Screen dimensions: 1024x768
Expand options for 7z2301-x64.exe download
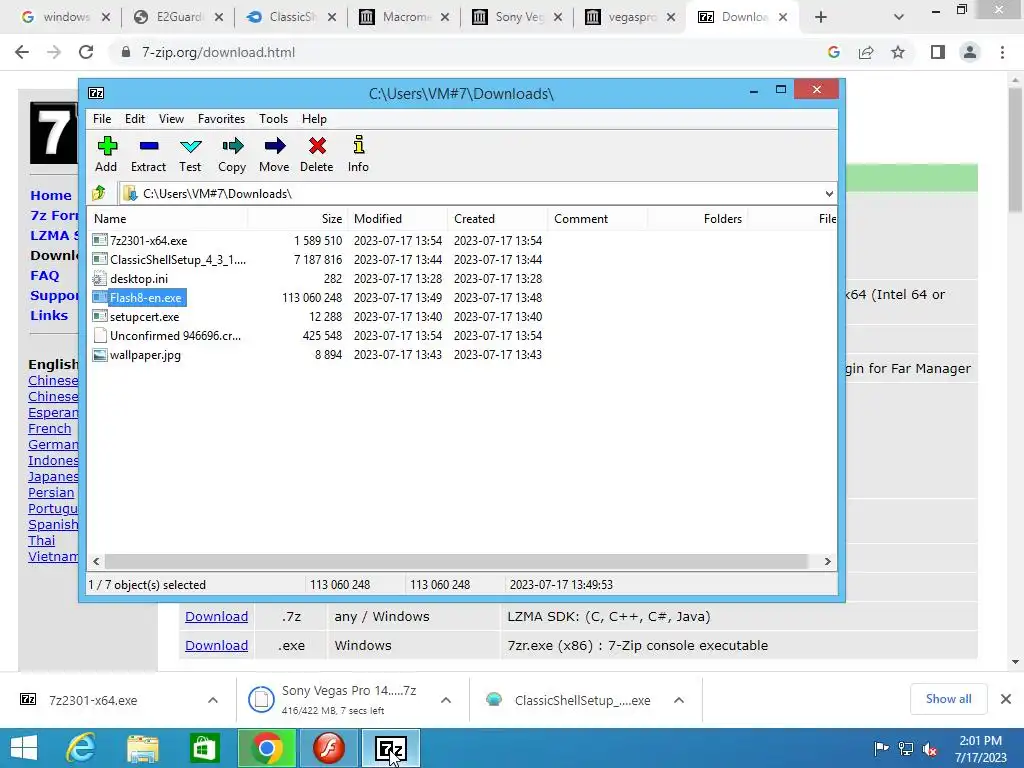[213, 700]
